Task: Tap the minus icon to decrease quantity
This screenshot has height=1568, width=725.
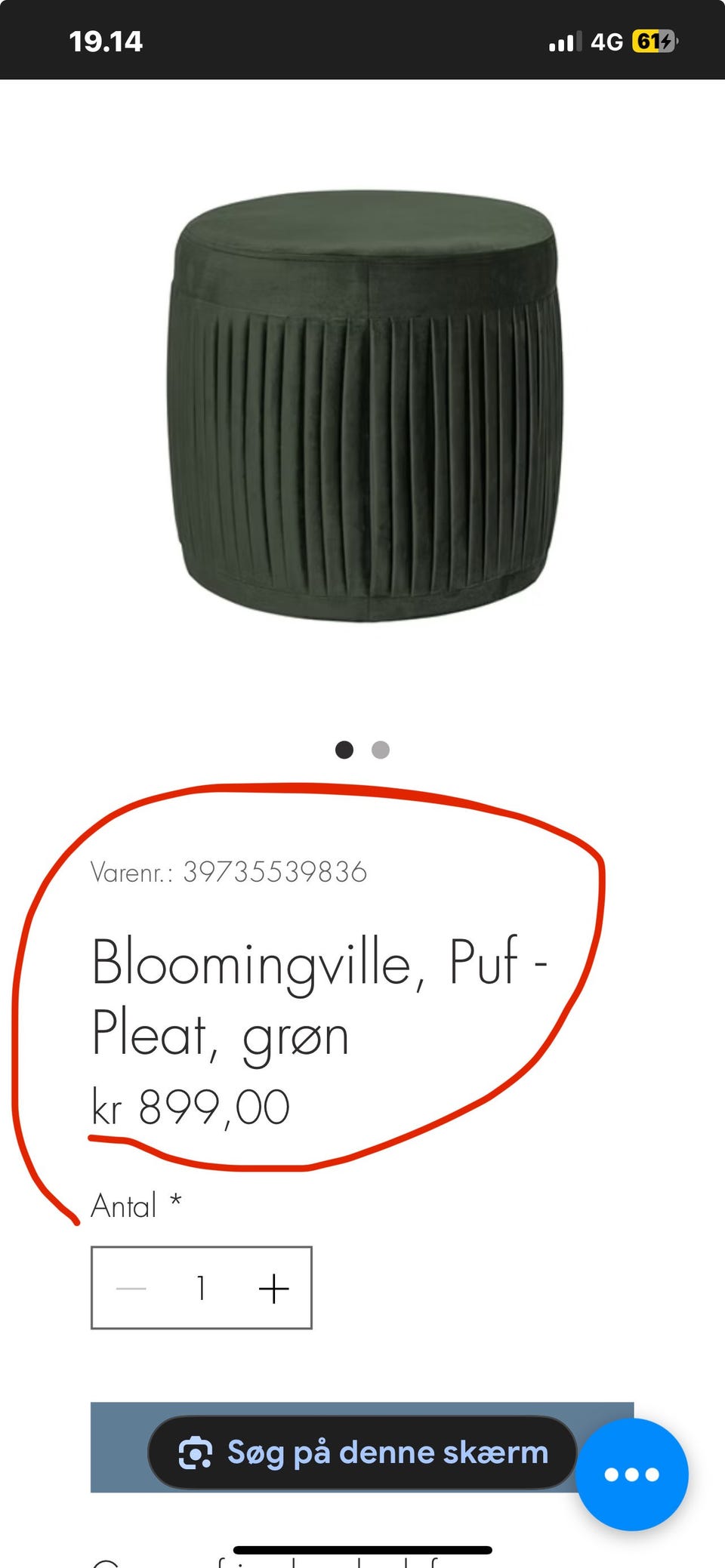Action: [131, 1288]
